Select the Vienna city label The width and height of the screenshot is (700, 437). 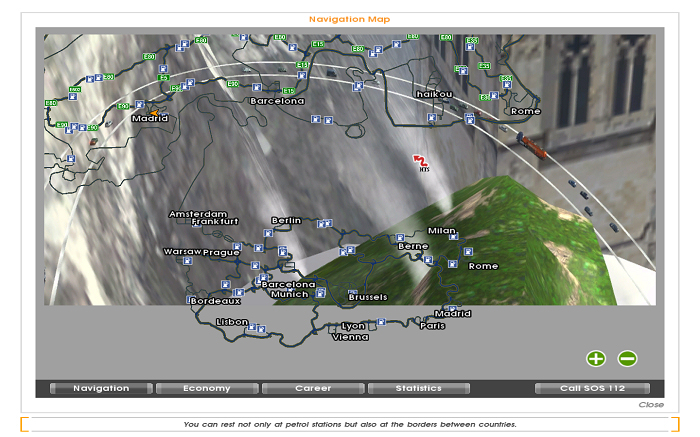350,337
